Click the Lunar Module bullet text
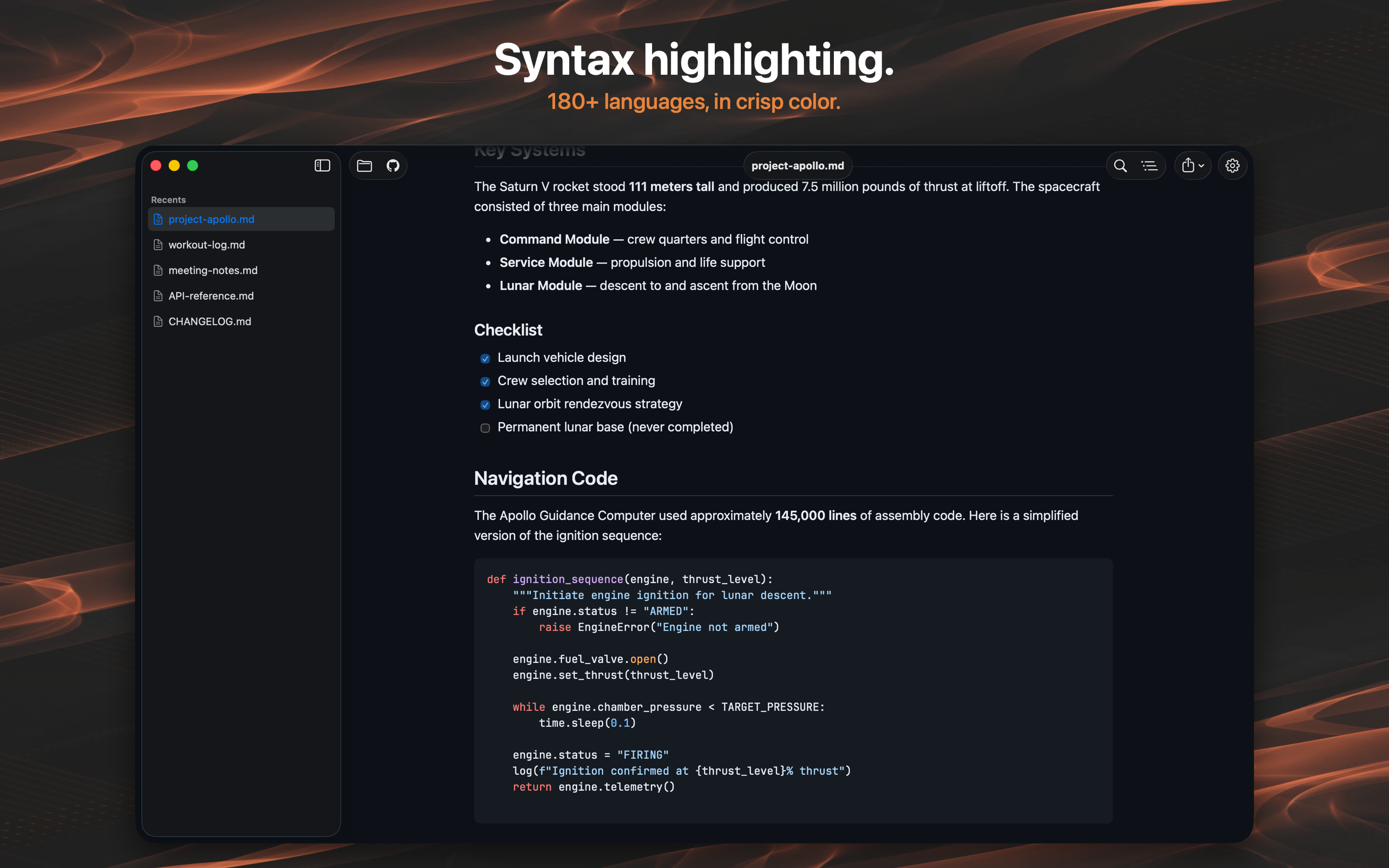 pyautogui.click(x=658, y=286)
